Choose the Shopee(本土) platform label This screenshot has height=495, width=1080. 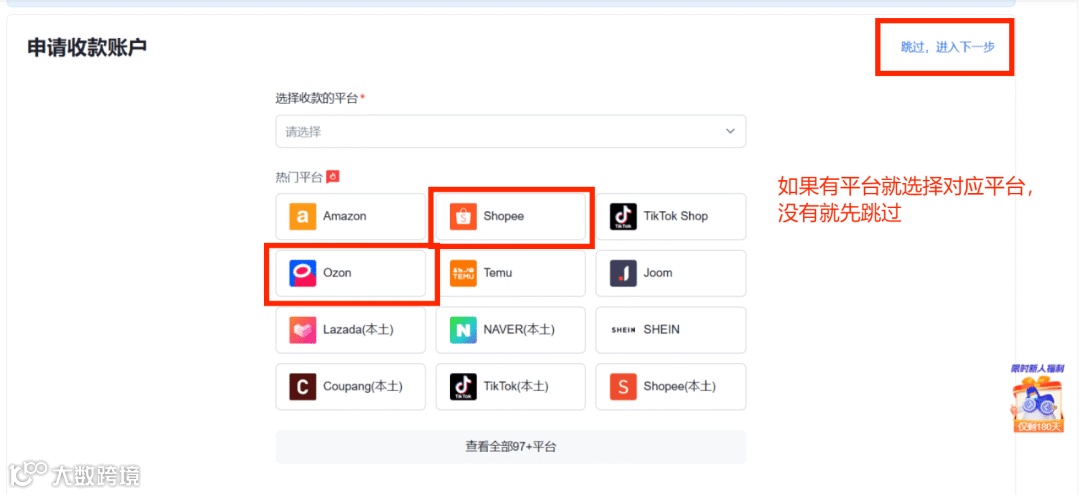(x=680, y=387)
